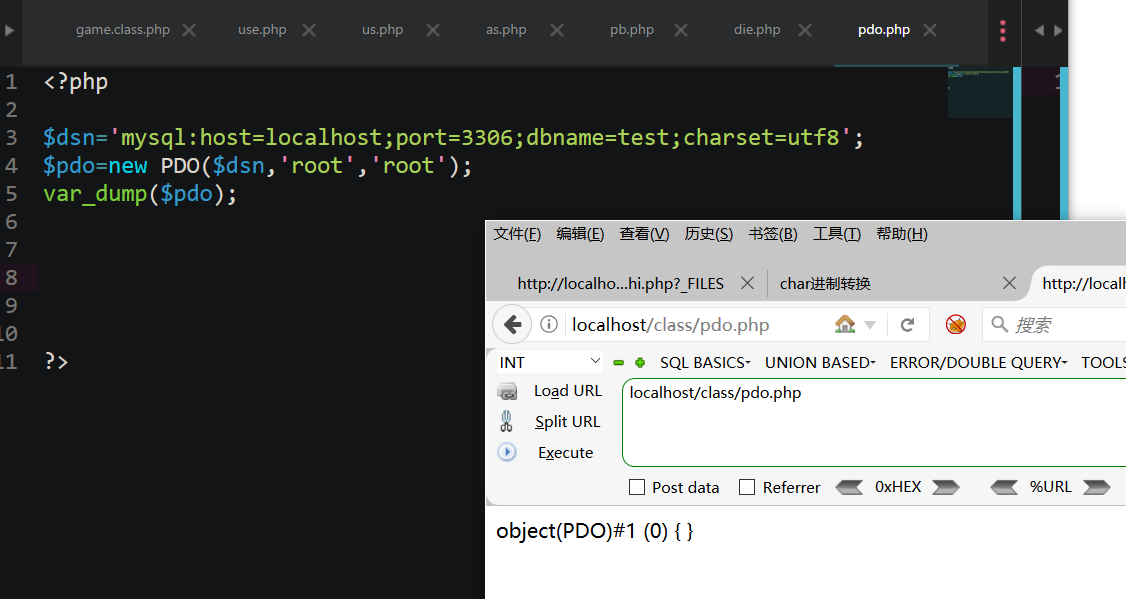1126x599 pixels.
Task: Open the 书签(B) menu
Action: [773, 234]
